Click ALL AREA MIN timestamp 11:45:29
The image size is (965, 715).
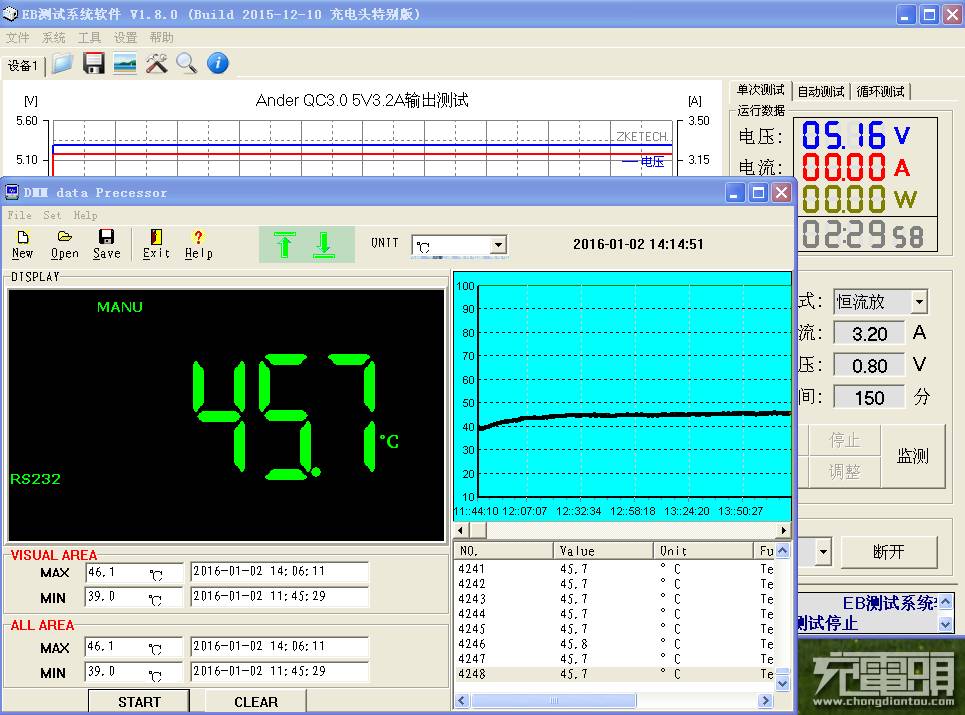[279, 671]
